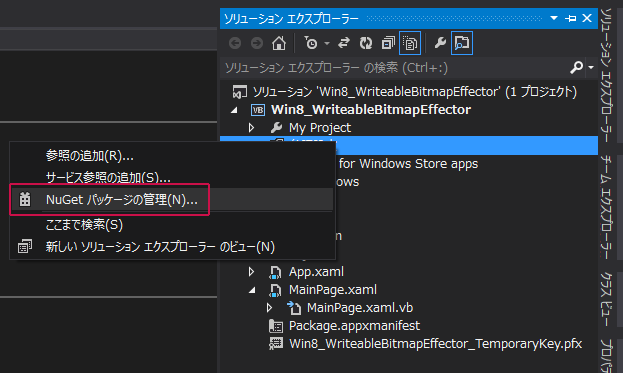Click the TemporaryKey.pfx certificate icon
The width and height of the screenshot is (623, 373).
(276, 344)
